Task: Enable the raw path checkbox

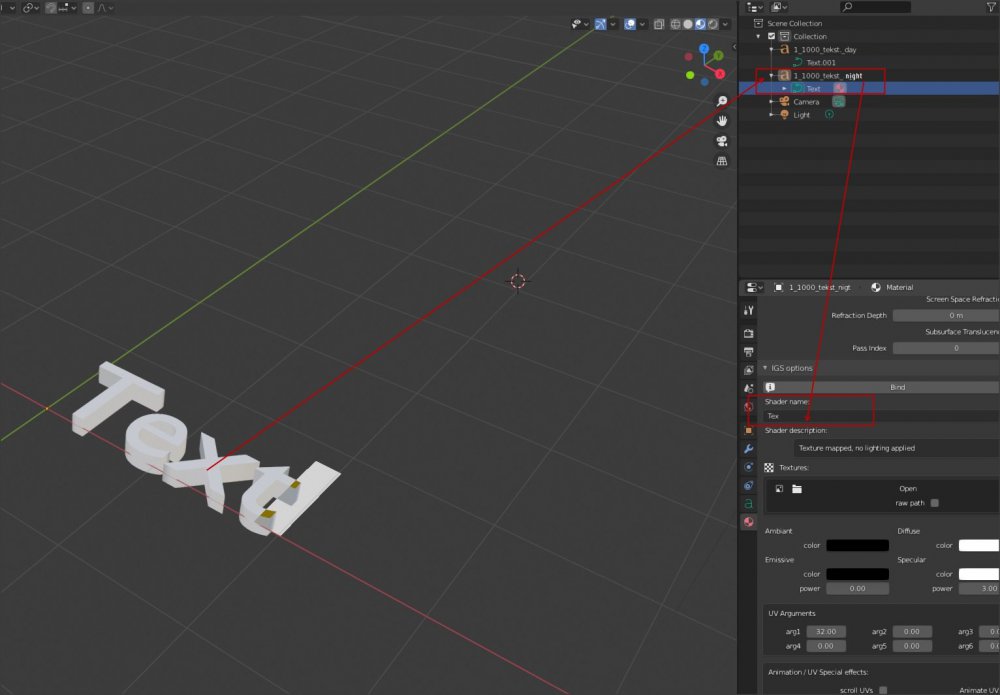Action: pos(935,503)
